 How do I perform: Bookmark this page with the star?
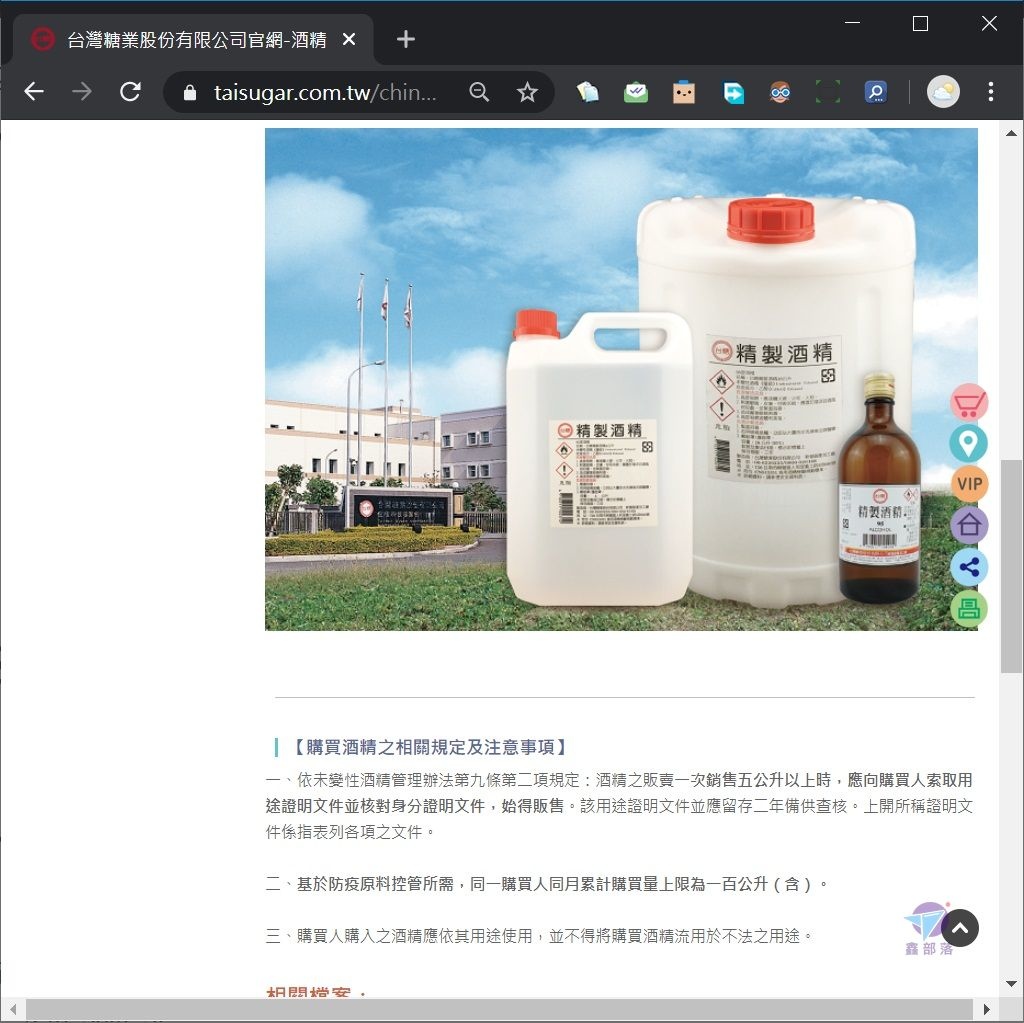(527, 92)
